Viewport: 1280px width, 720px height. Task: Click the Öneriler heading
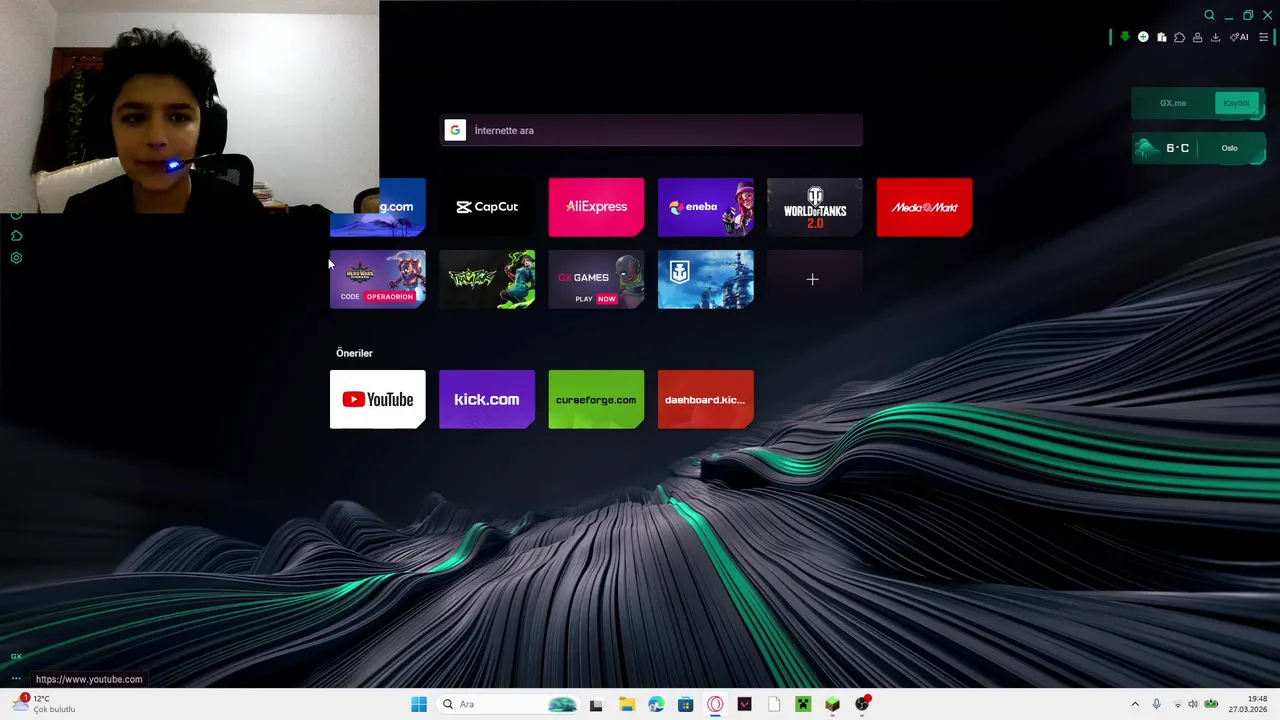point(354,353)
